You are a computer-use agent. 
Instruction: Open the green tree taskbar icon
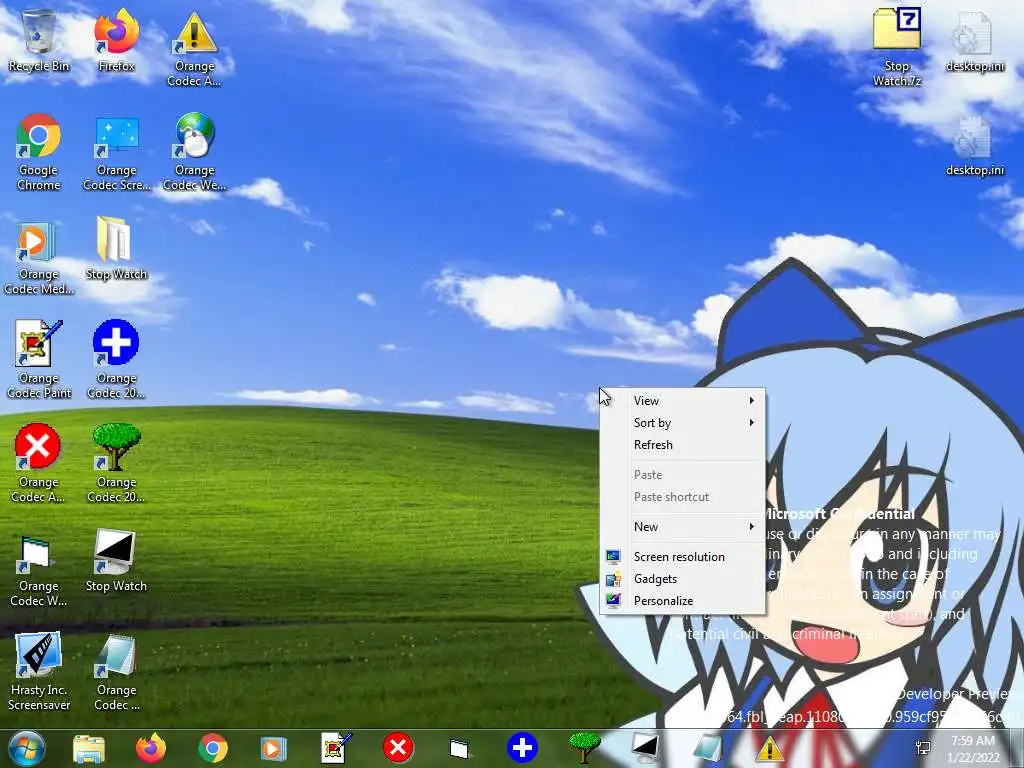pyautogui.click(x=584, y=748)
